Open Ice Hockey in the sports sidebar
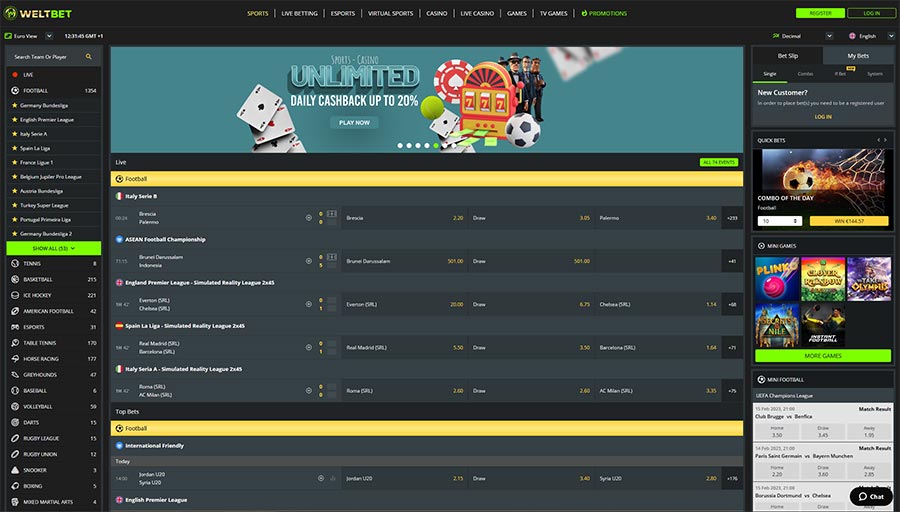Screen dimensions: 900x512 [x=53, y=296]
